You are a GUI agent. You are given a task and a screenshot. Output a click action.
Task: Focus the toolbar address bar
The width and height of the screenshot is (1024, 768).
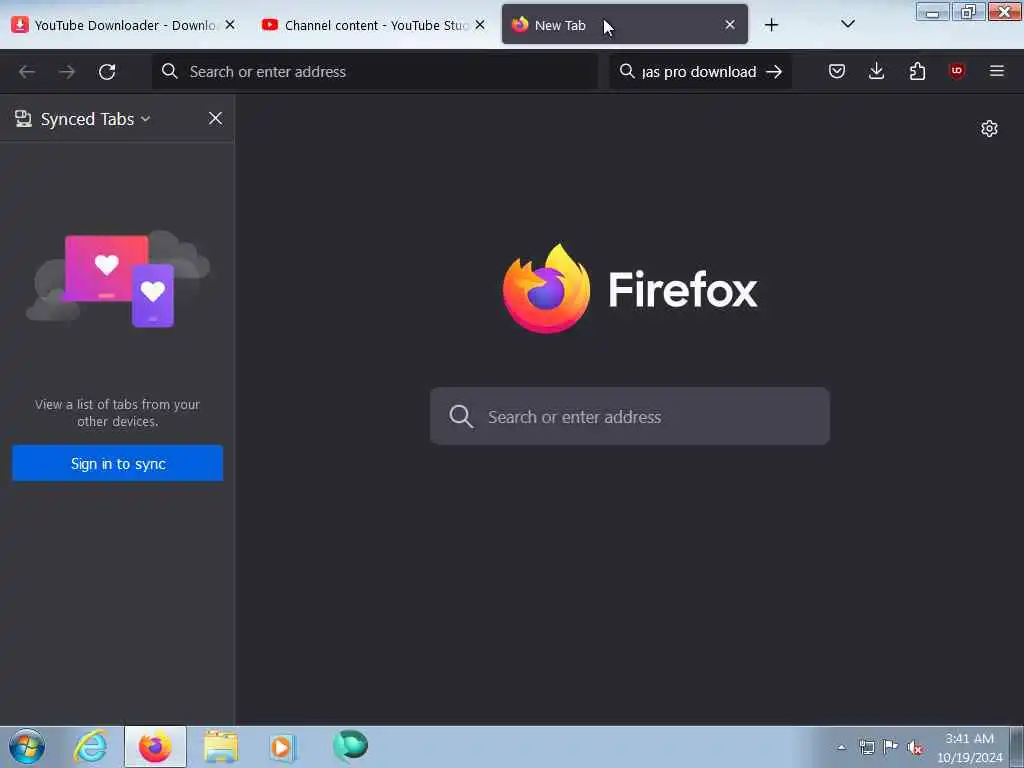(375, 71)
